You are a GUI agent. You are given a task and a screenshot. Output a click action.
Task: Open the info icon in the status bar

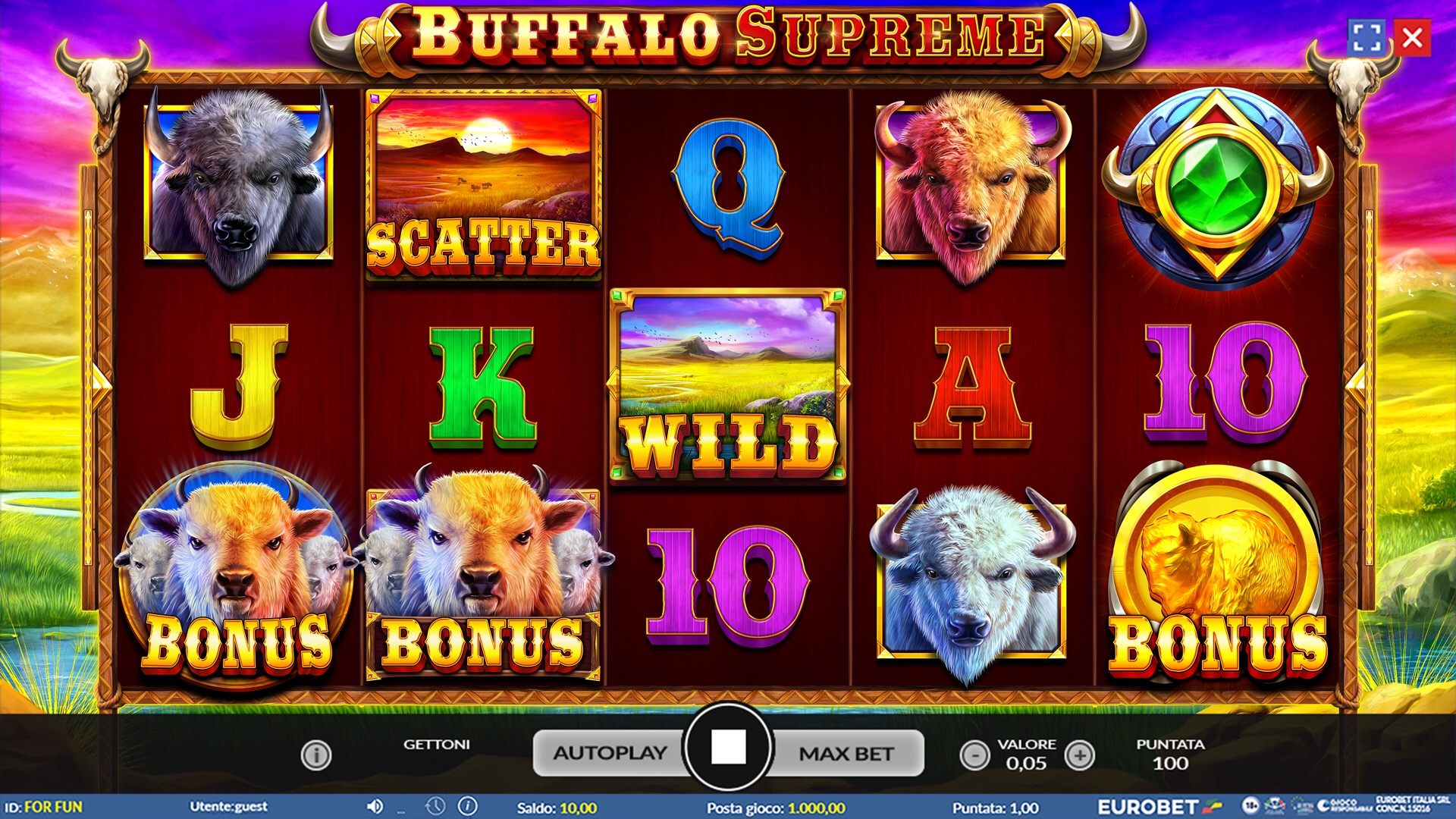pos(468,806)
